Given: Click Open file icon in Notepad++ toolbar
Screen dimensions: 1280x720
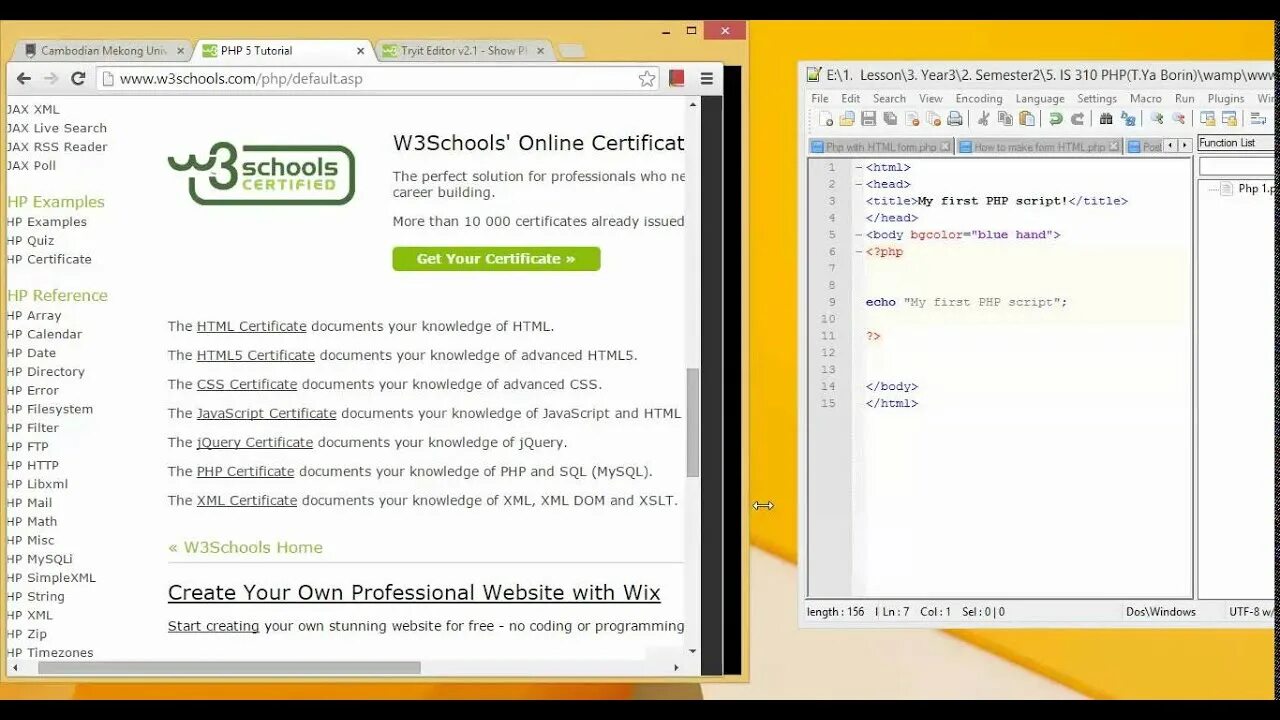Looking at the screenshot, I should point(847,119).
